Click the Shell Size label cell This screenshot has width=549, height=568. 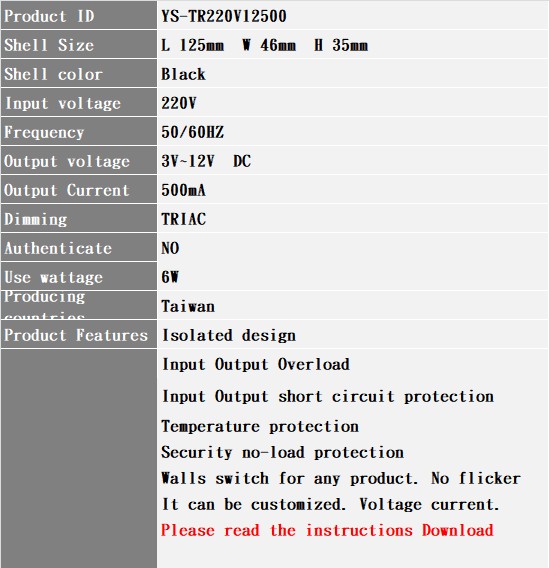click(x=79, y=44)
